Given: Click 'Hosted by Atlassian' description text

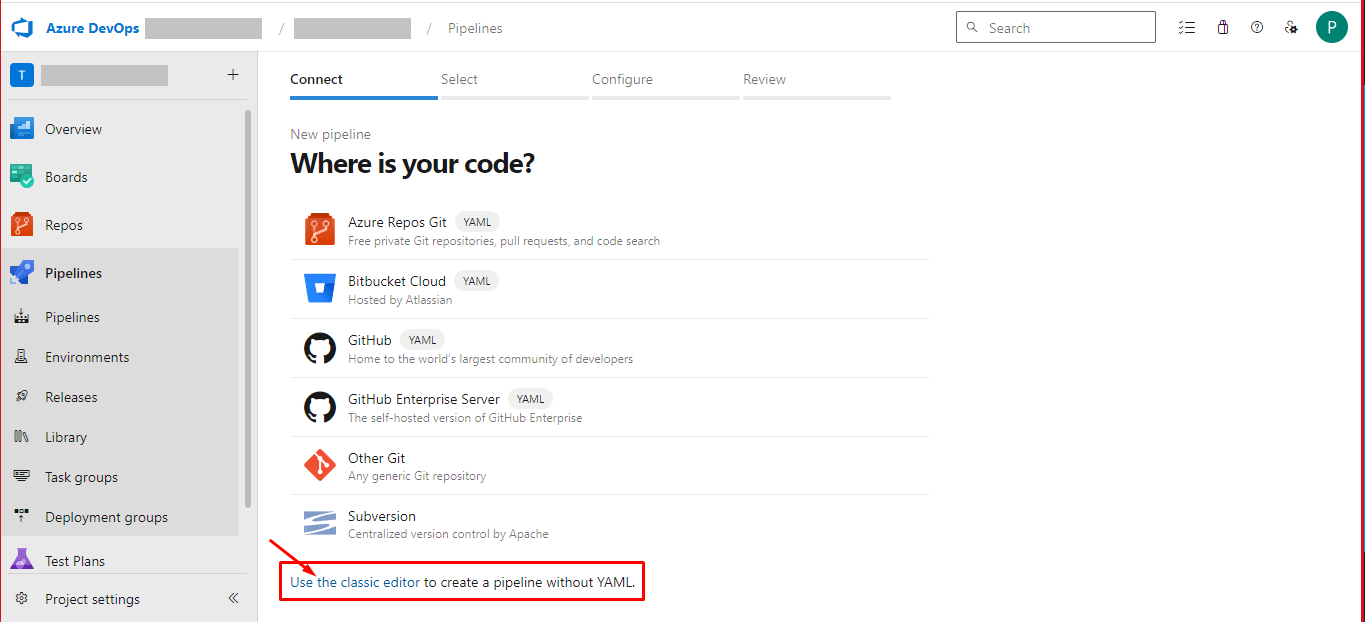Looking at the screenshot, I should click(x=400, y=300).
